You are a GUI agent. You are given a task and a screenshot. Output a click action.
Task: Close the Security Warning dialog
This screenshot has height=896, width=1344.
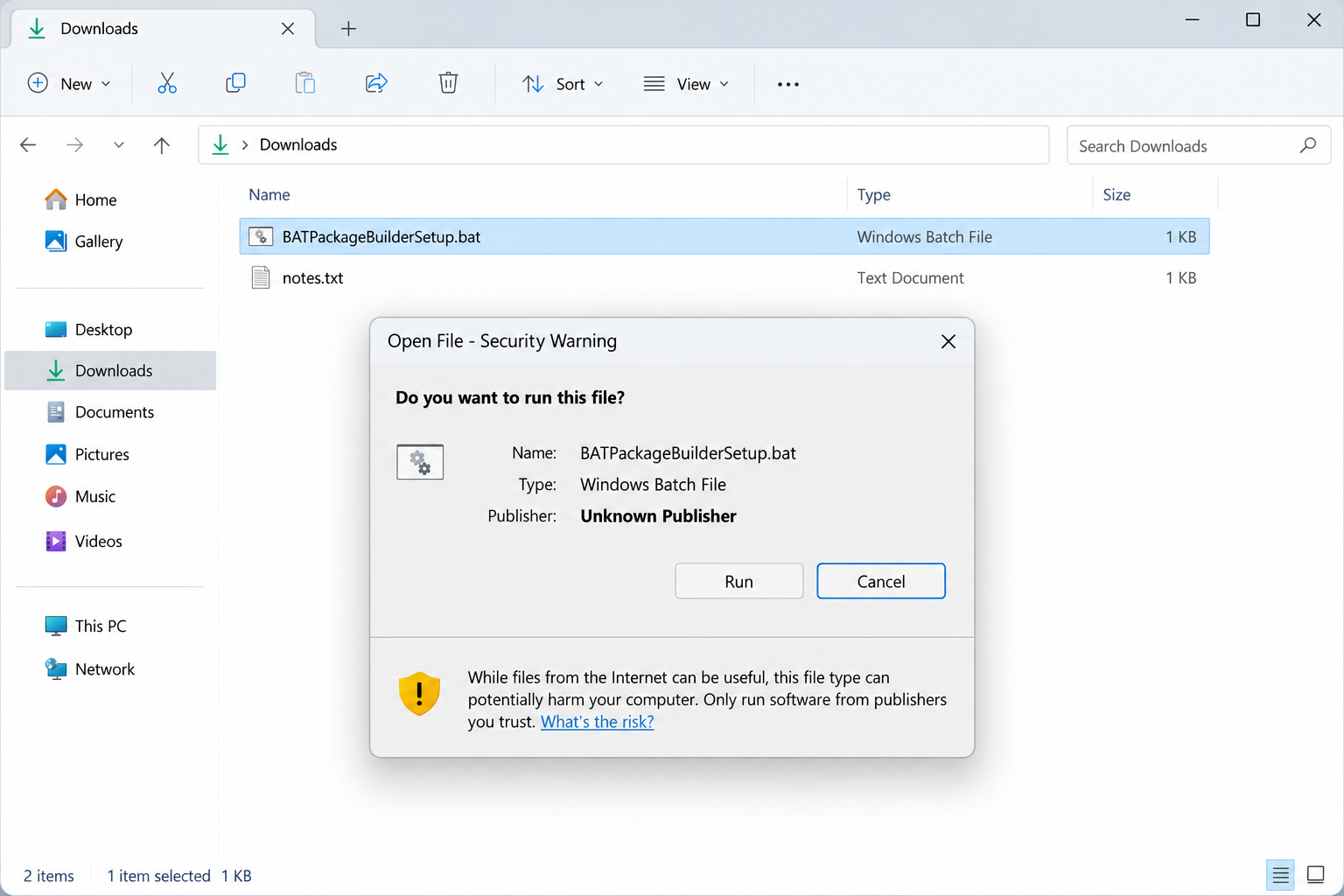(x=948, y=341)
